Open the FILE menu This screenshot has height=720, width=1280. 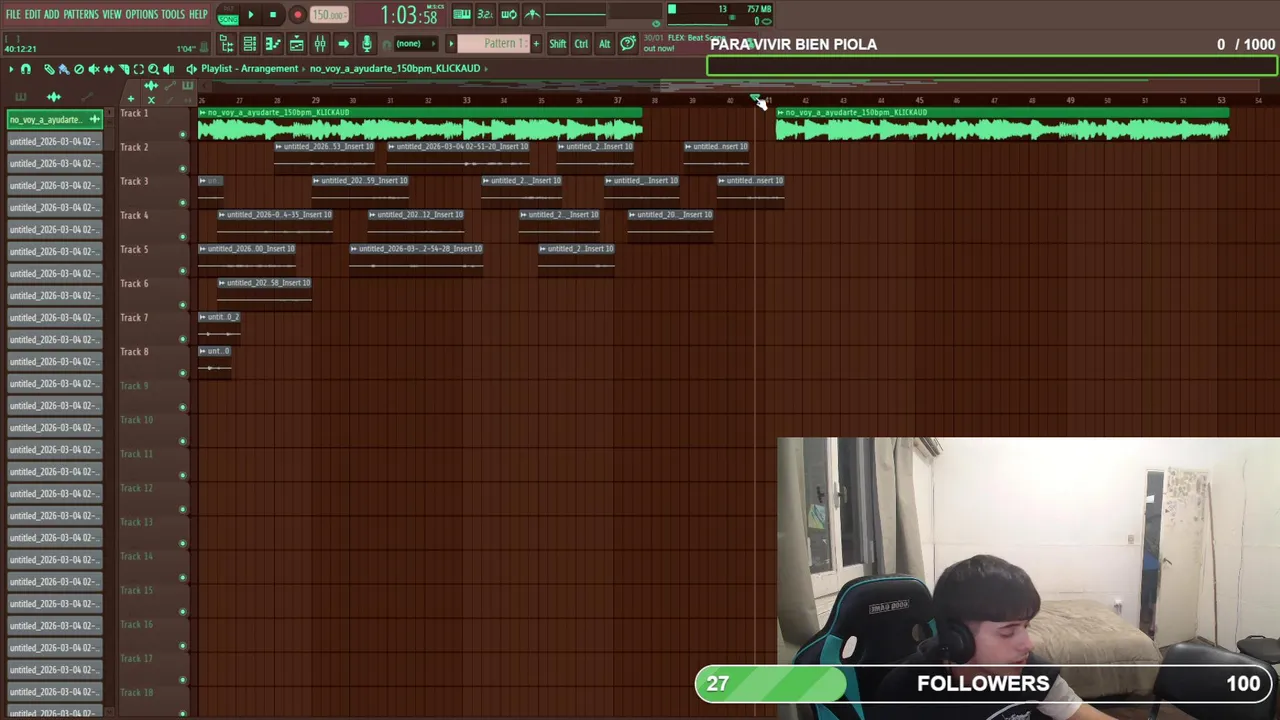point(13,14)
